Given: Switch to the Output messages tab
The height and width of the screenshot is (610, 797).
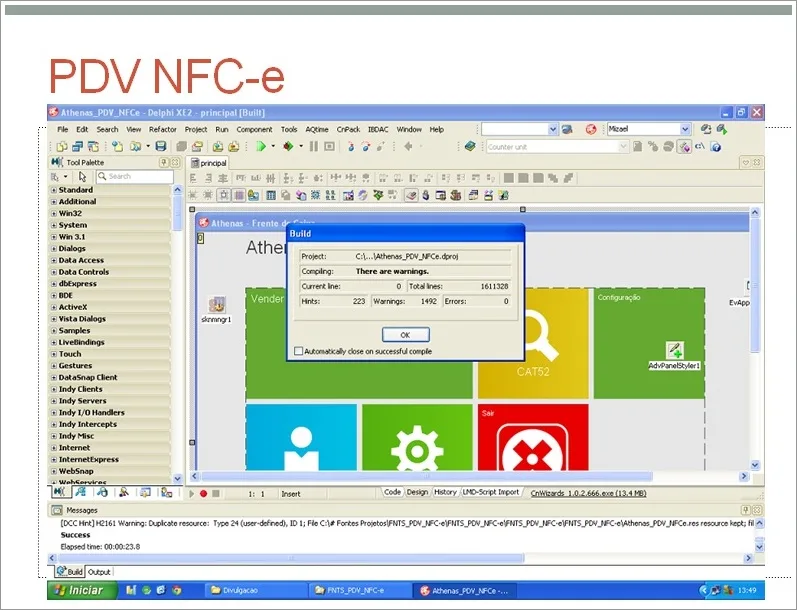Looking at the screenshot, I should pos(99,572).
